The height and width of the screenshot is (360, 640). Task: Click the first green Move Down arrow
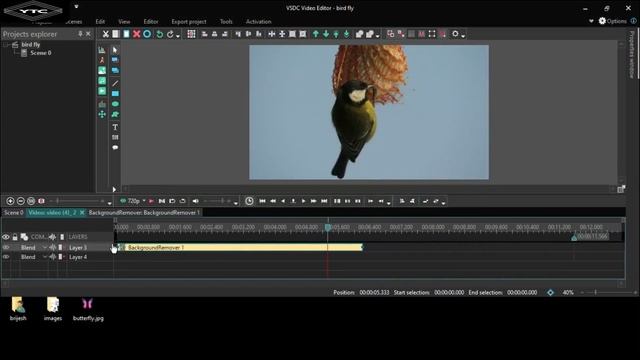click(326, 34)
